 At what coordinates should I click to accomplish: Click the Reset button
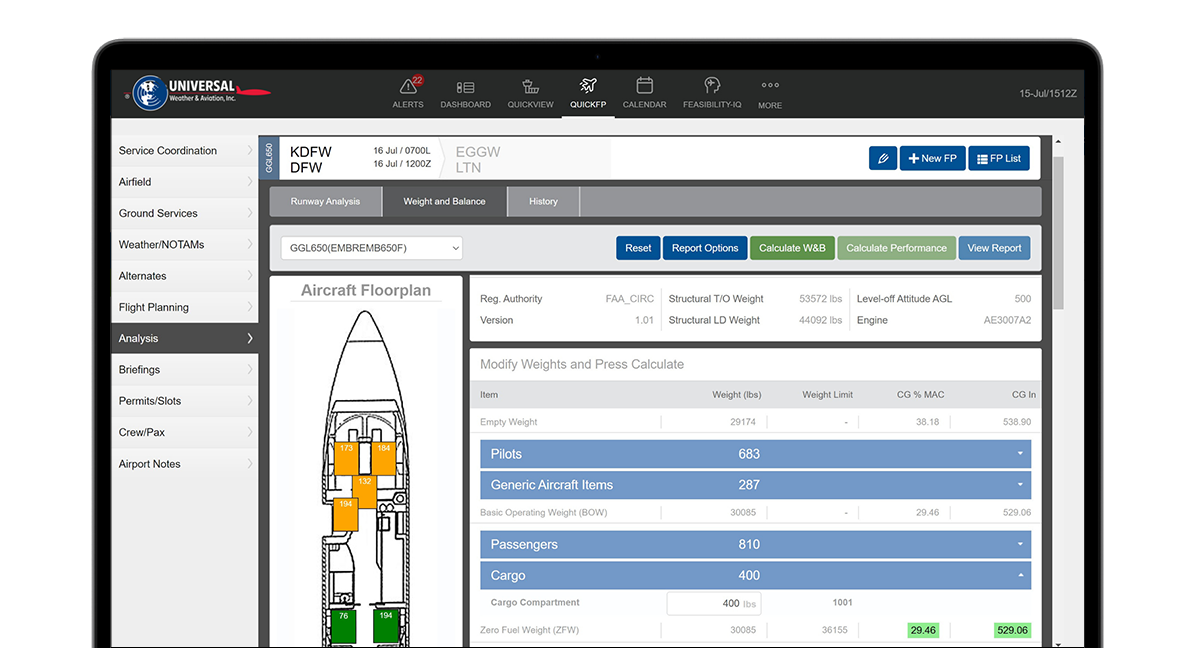tap(638, 248)
